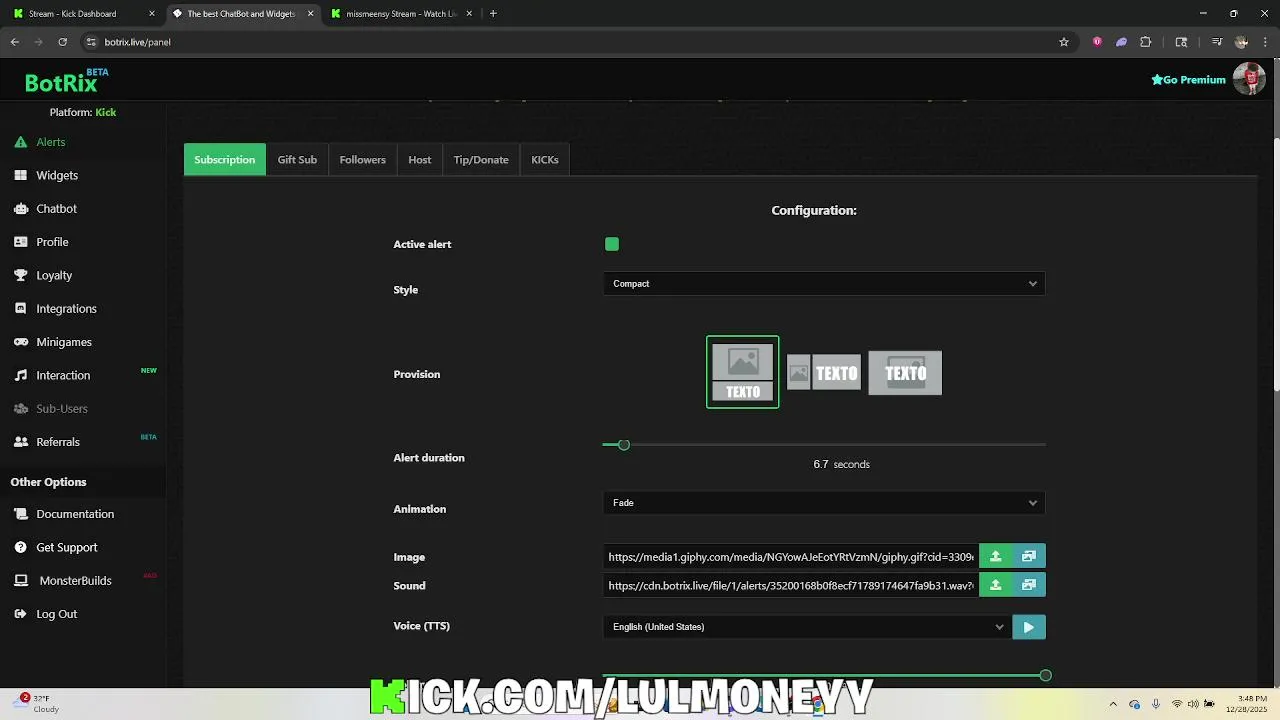Open the Voice (TTS) language dropdown
Screen dimensions: 1280x720
click(807, 627)
